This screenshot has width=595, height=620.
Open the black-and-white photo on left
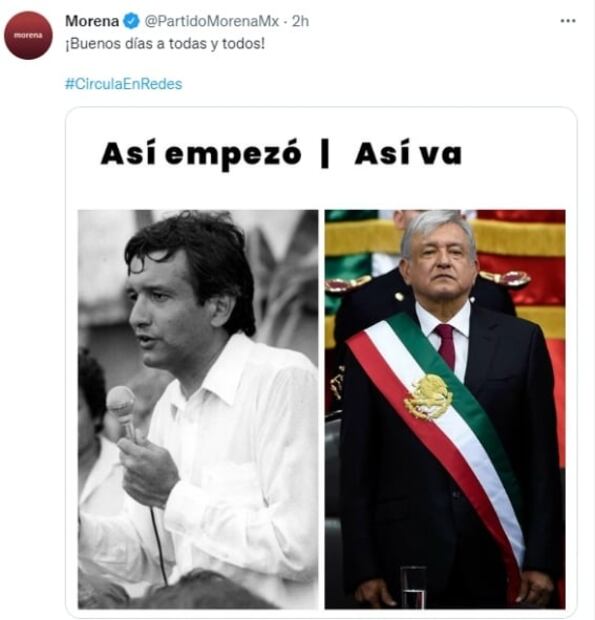(x=198, y=409)
